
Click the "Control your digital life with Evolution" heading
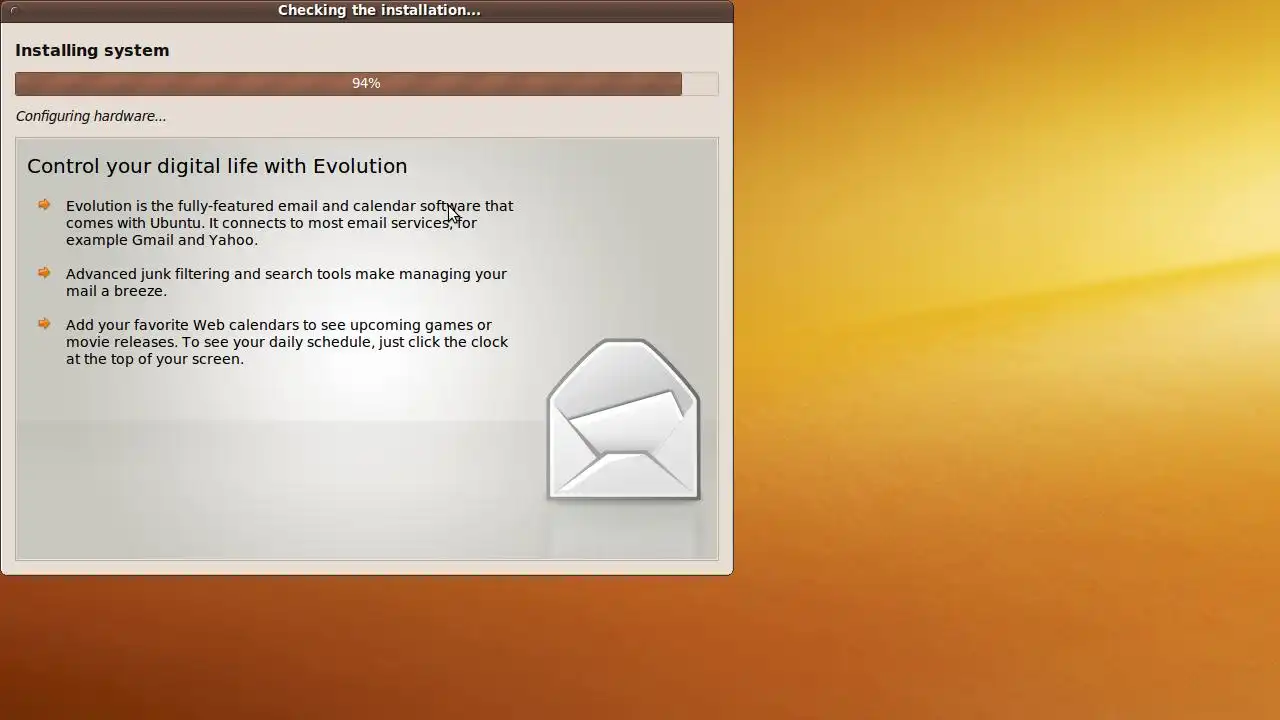(x=217, y=166)
